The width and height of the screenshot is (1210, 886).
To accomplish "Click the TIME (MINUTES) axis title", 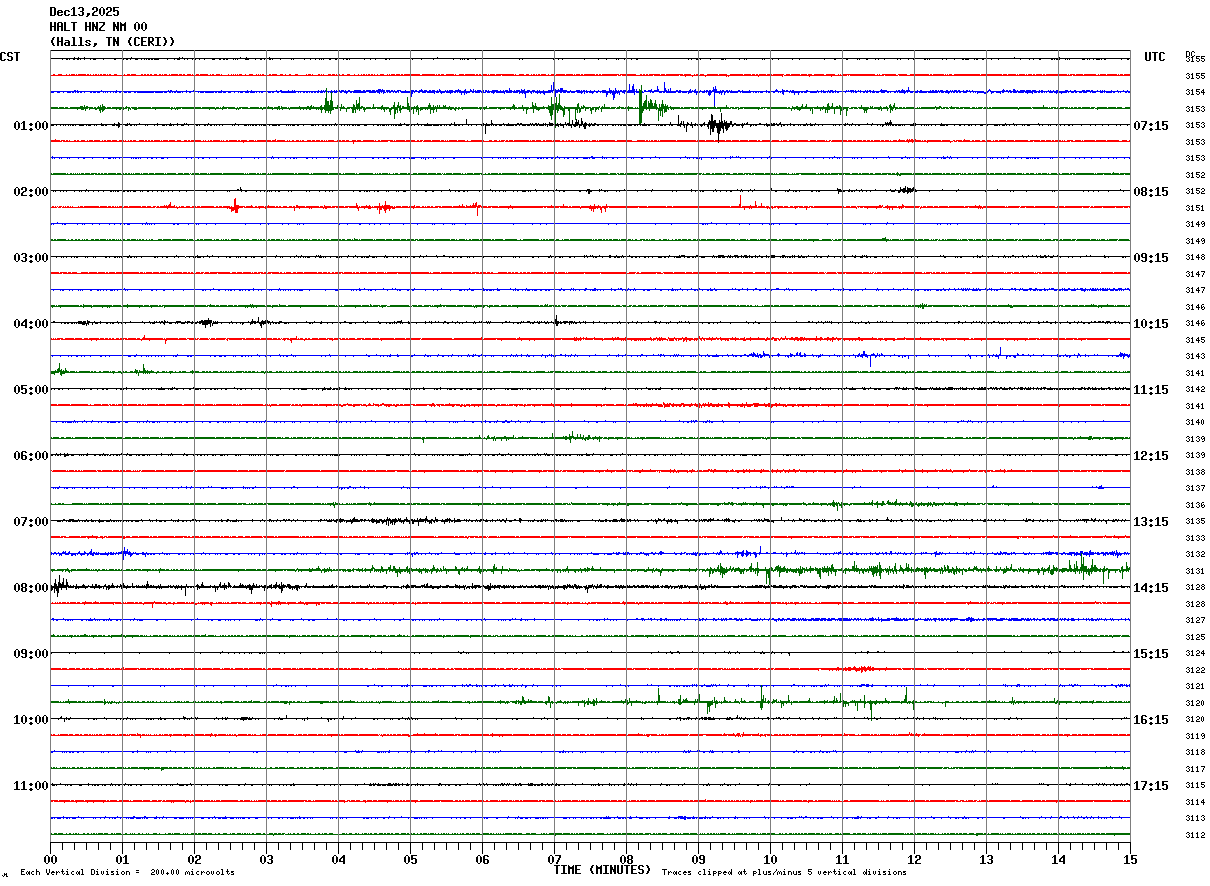I will pos(602,870).
